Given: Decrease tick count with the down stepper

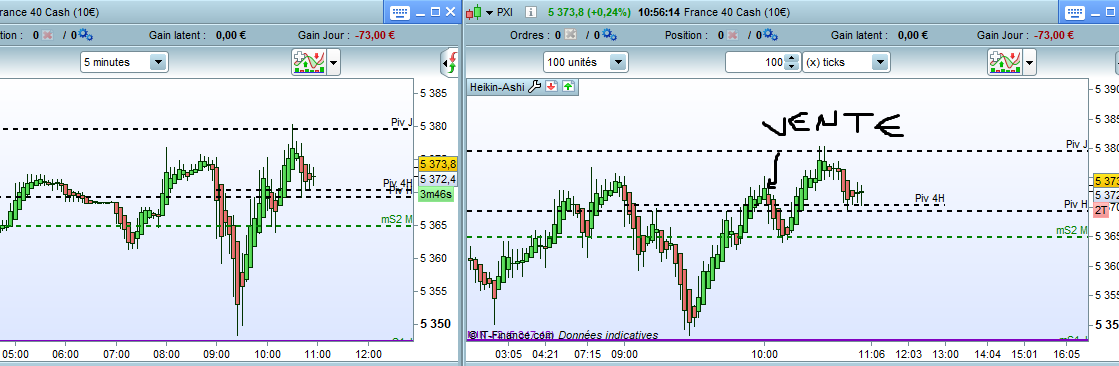Looking at the screenshot, I should coord(791,66).
